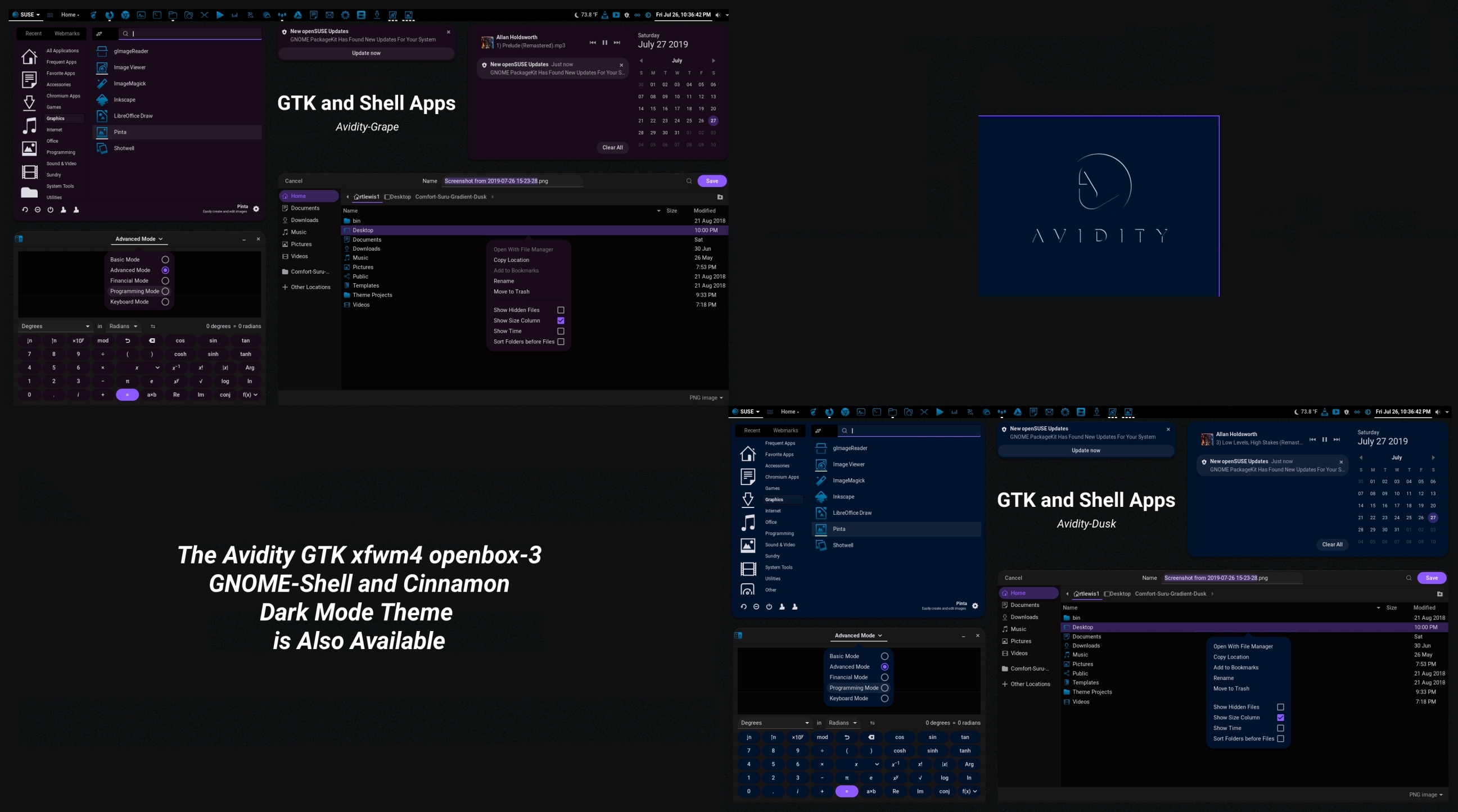Choose Add to Bookmarks in the Dusk context menu
This screenshot has height=812, width=1458.
(x=1235, y=668)
